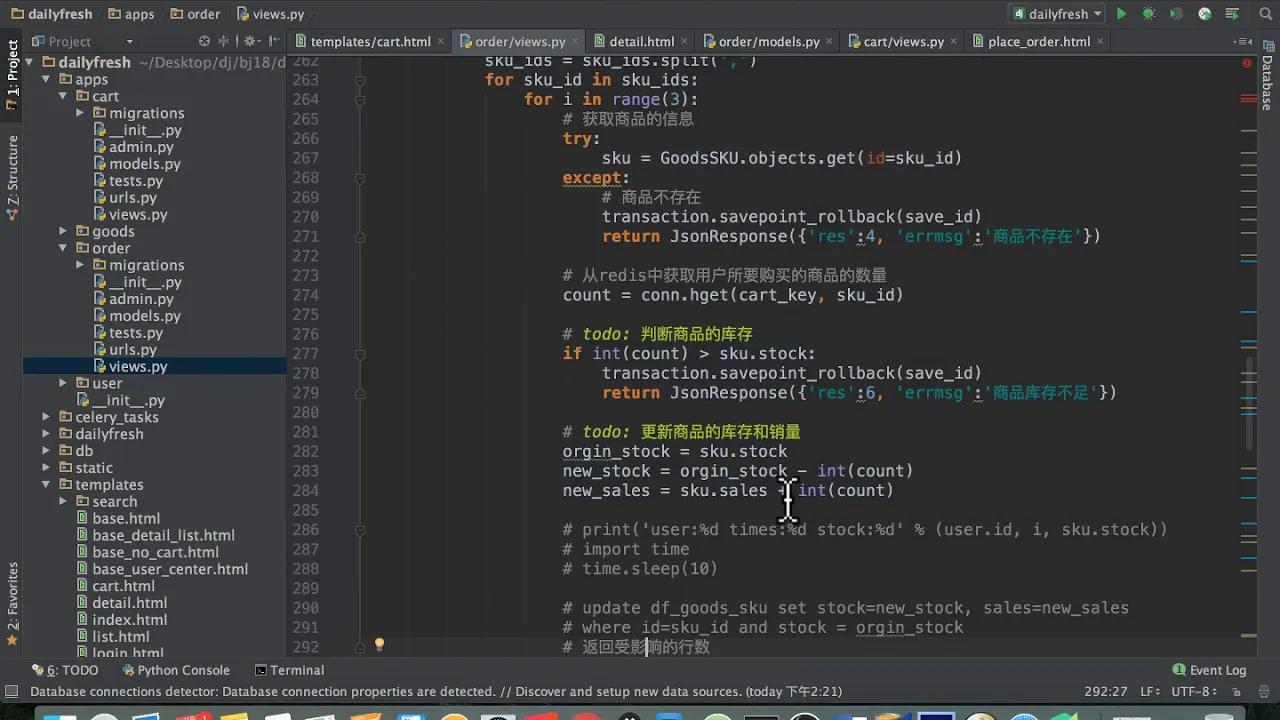Open the Python Console tool window
Viewport: 1280px width, 720px height.
[176, 670]
